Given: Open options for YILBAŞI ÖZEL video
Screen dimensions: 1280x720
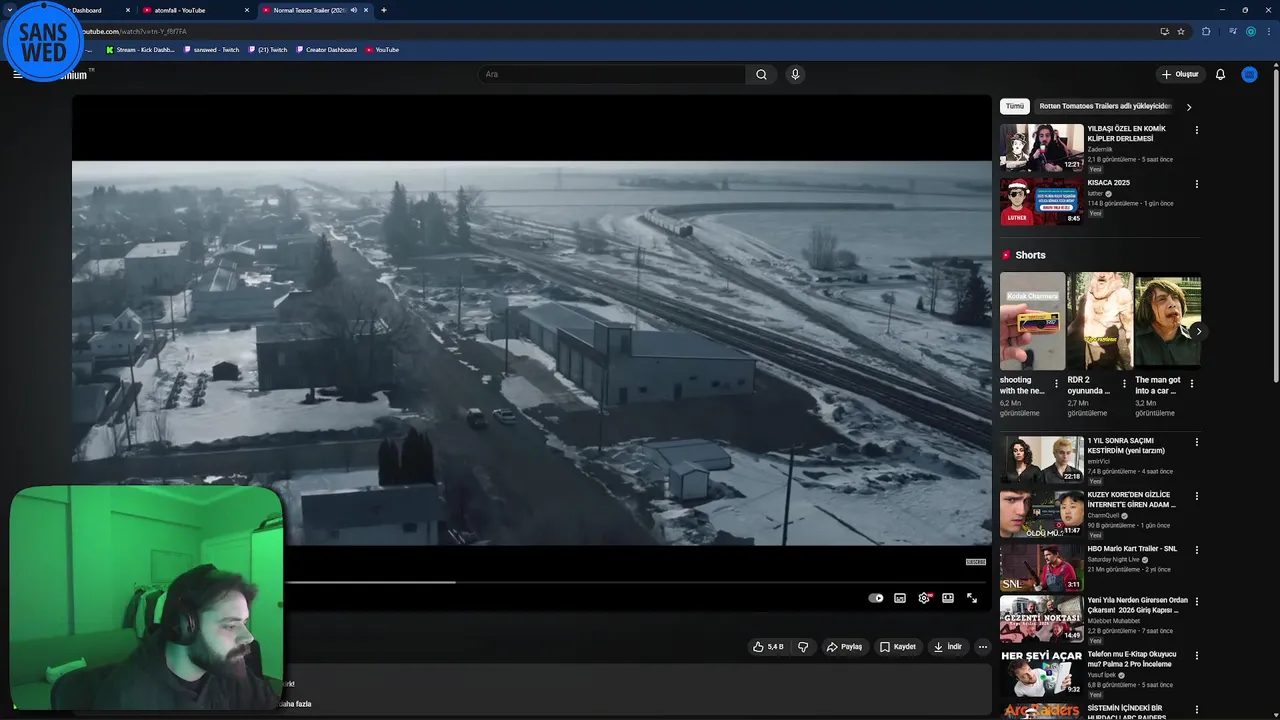Looking at the screenshot, I should (x=1196, y=130).
